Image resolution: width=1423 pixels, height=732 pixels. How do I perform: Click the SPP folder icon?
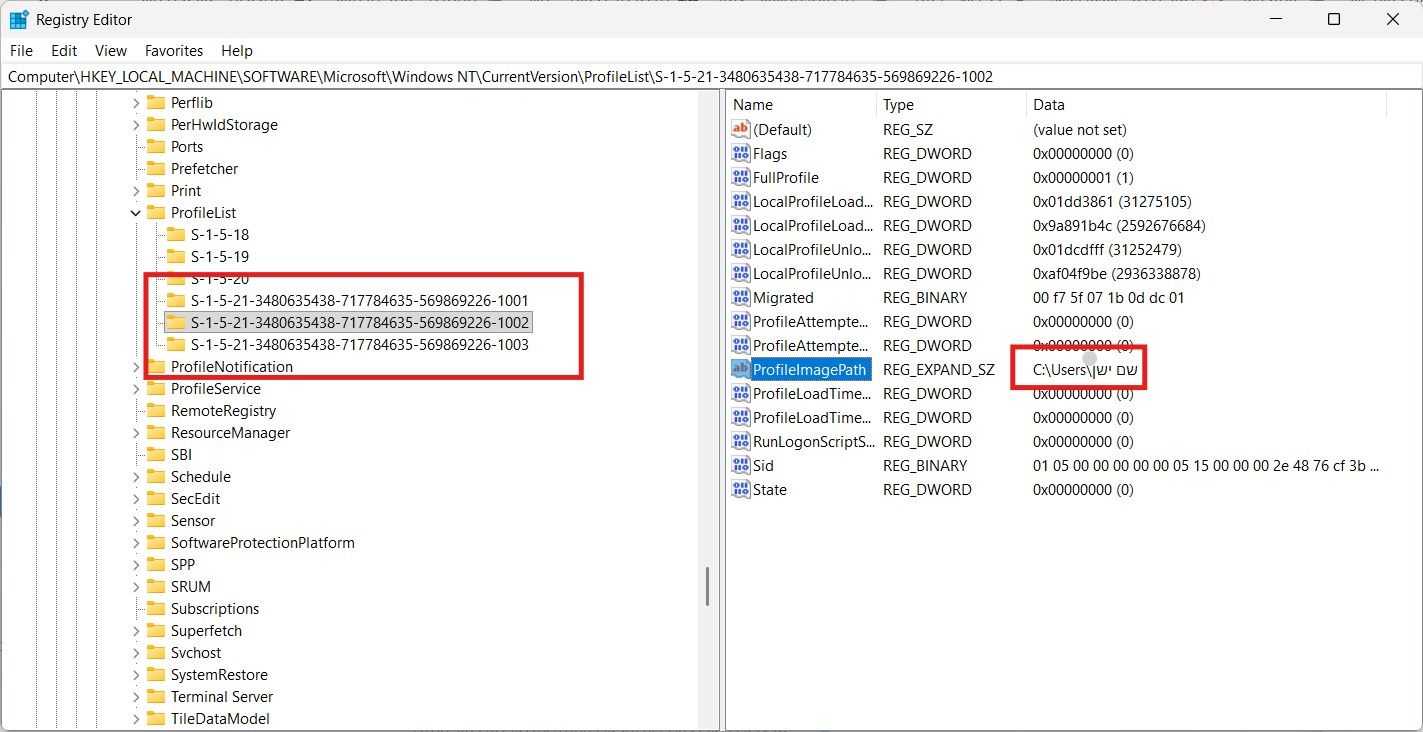click(x=155, y=565)
